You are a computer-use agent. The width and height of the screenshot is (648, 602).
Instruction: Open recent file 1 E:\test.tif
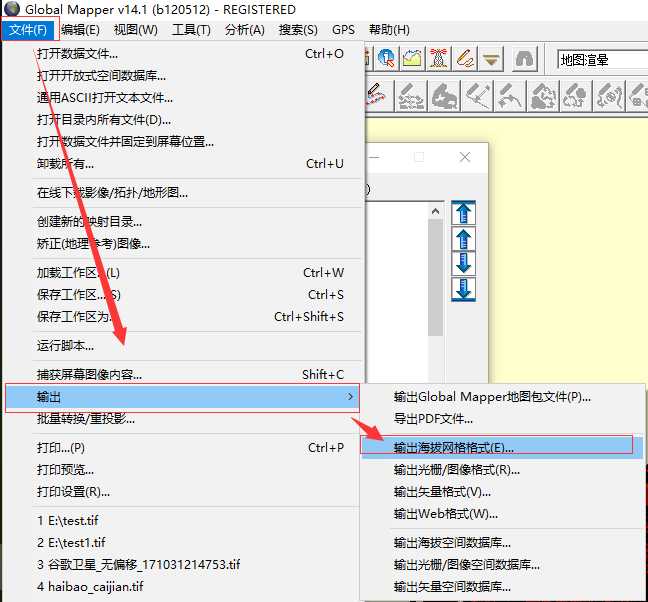(184, 521)
